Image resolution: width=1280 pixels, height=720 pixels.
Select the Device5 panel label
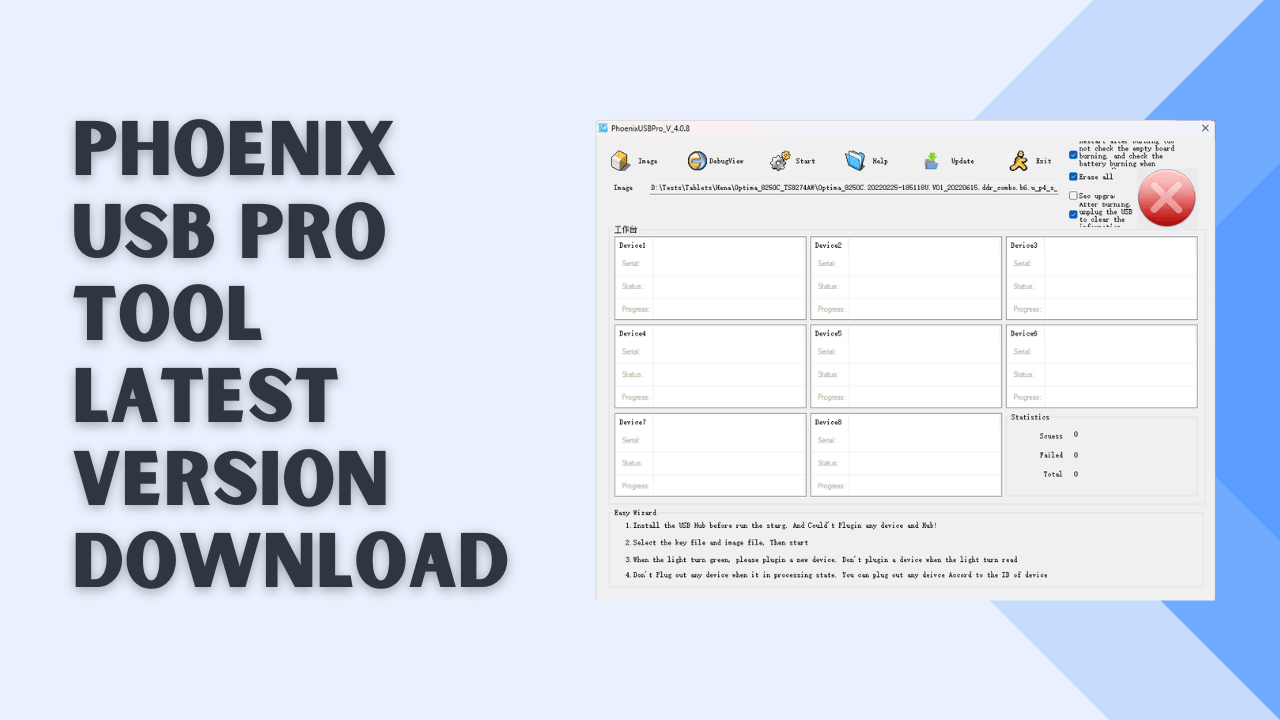[x=828, y=333]
